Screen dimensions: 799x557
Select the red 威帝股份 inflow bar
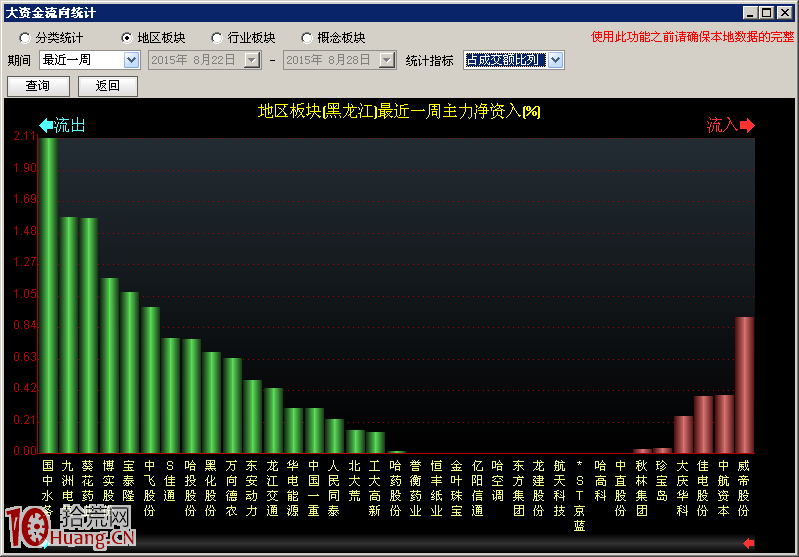point(744,385)
